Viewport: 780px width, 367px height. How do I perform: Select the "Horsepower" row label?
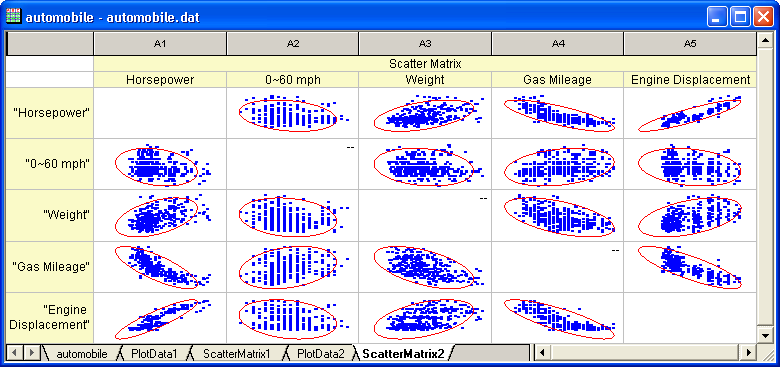coord(50,113)
